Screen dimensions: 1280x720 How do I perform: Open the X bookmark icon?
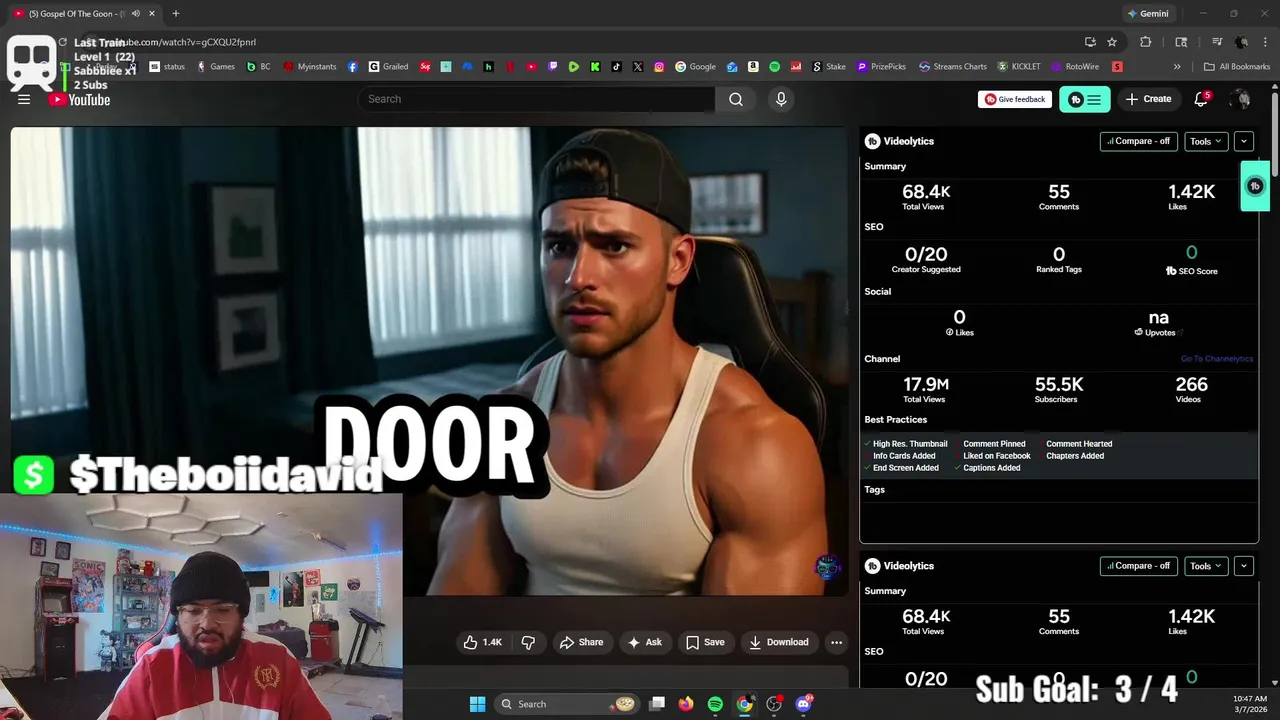click(638, 67)
